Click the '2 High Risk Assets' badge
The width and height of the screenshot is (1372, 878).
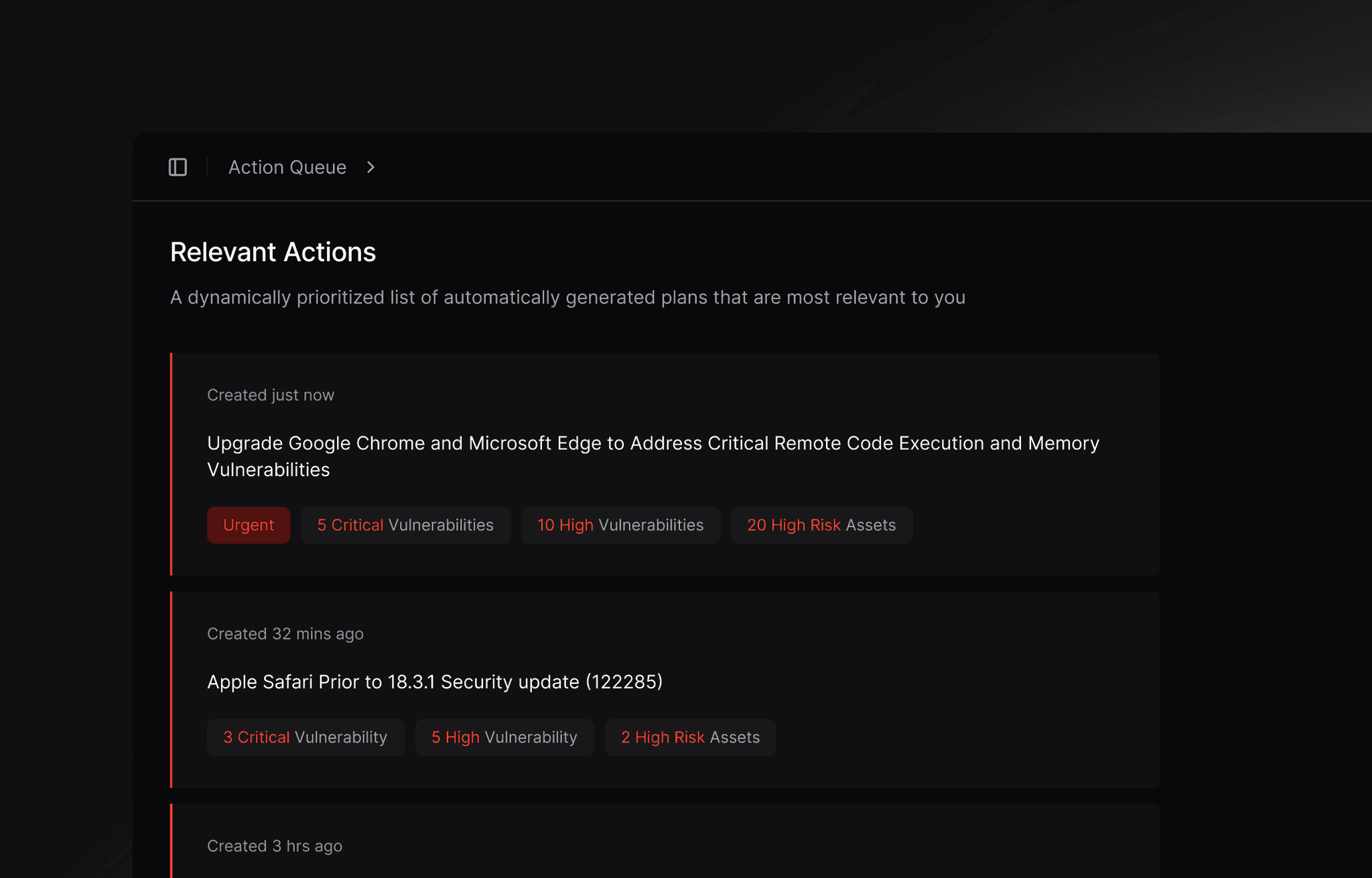click(x=691, y=737)
